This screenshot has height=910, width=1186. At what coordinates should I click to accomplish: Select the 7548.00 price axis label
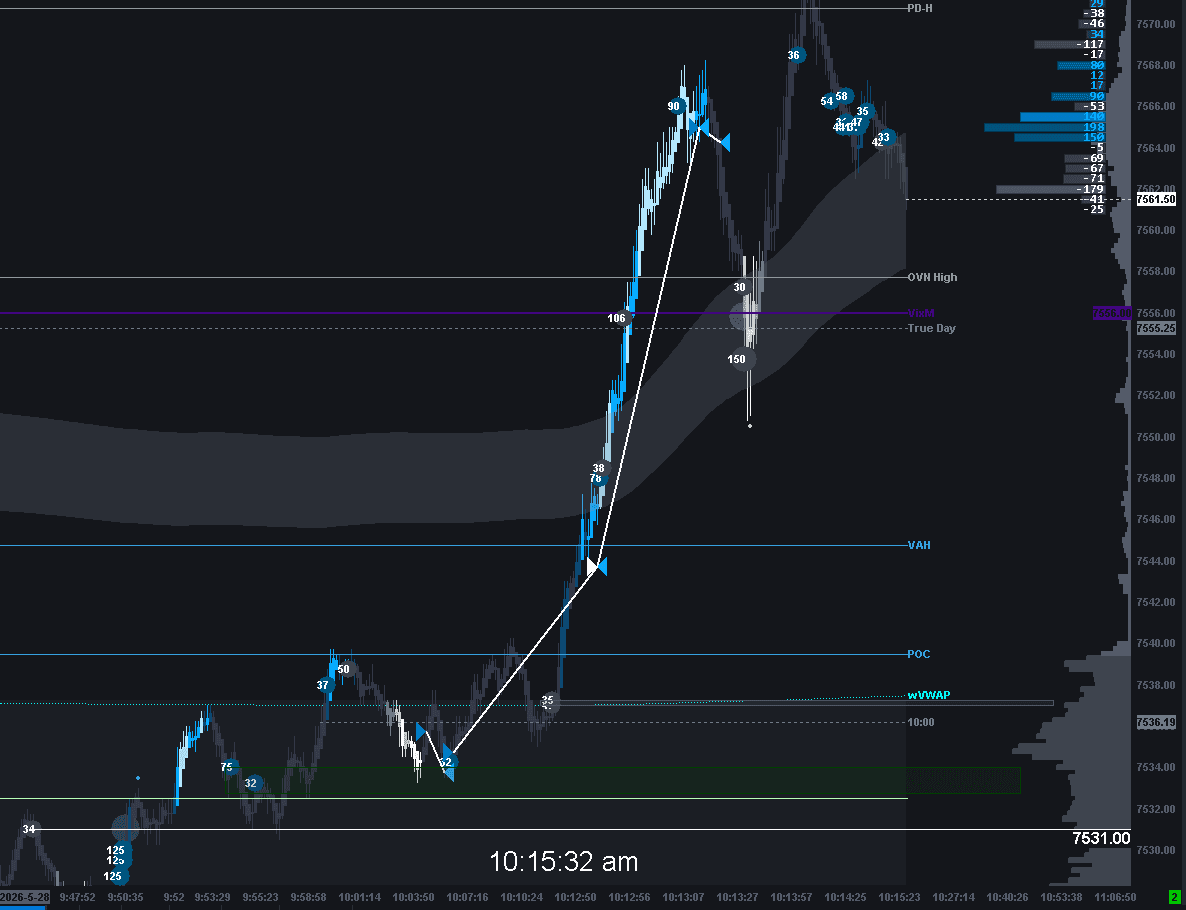tap(1155, 478)
